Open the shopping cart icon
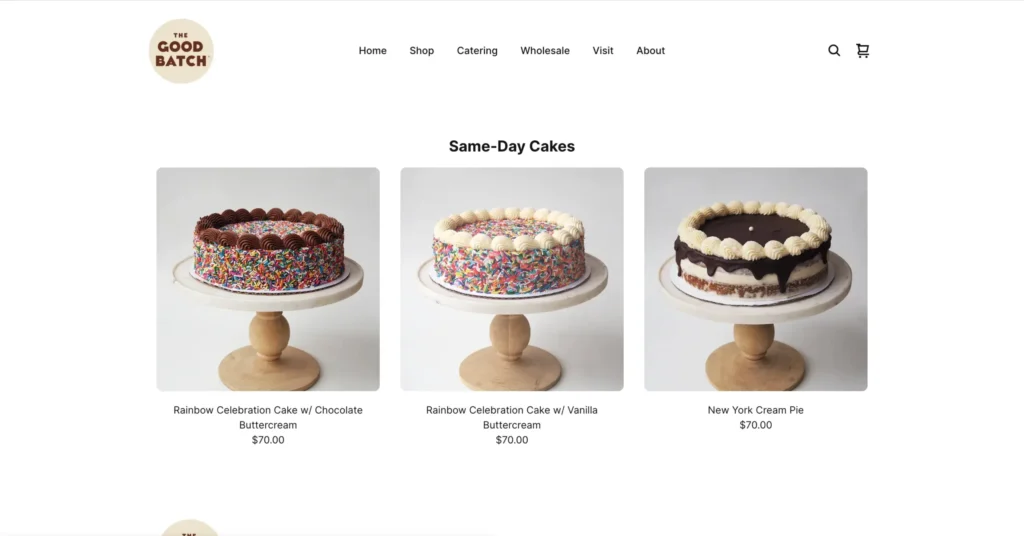 coord(863,50)
